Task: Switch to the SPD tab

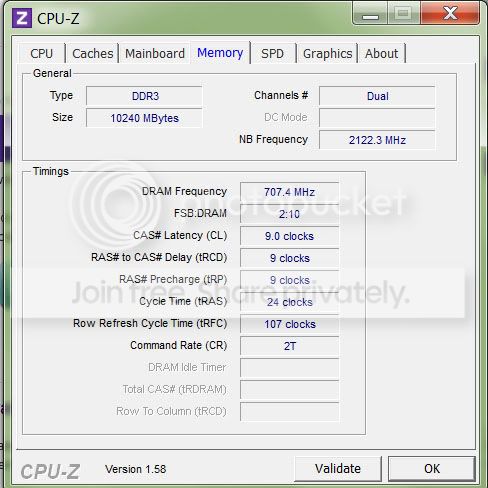Action: point(272,53)
